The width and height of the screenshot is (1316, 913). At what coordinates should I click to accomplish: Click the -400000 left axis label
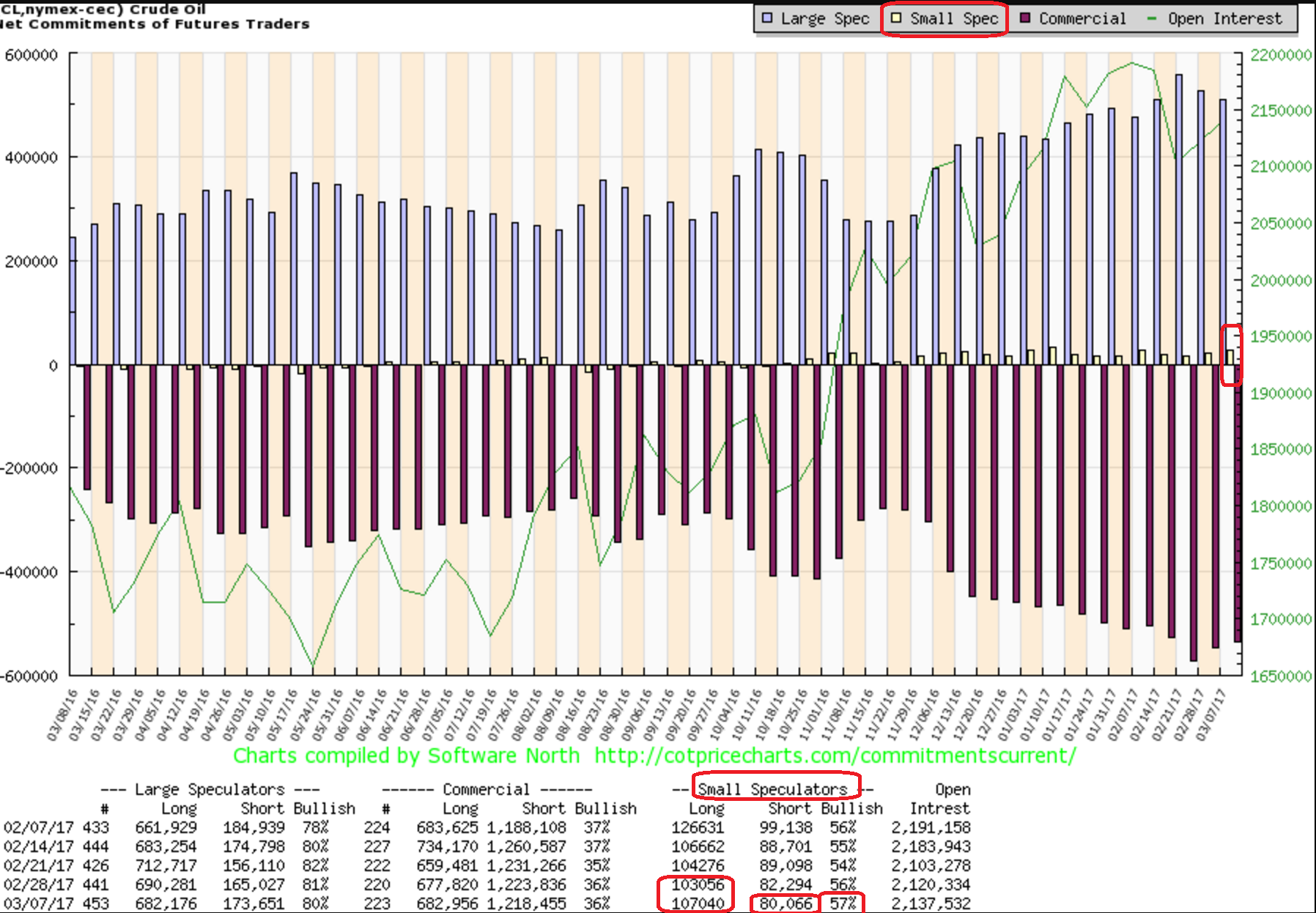point(29,572)
